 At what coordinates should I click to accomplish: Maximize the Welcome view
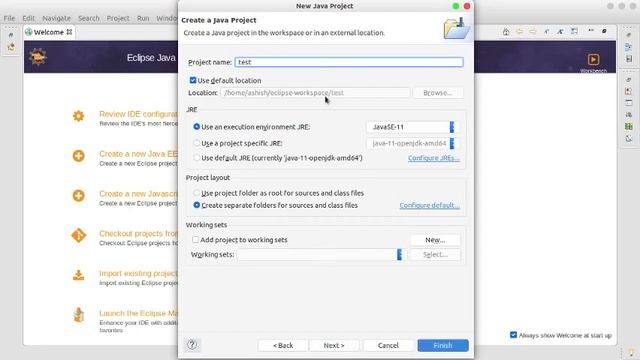click(x=604, y=31)
